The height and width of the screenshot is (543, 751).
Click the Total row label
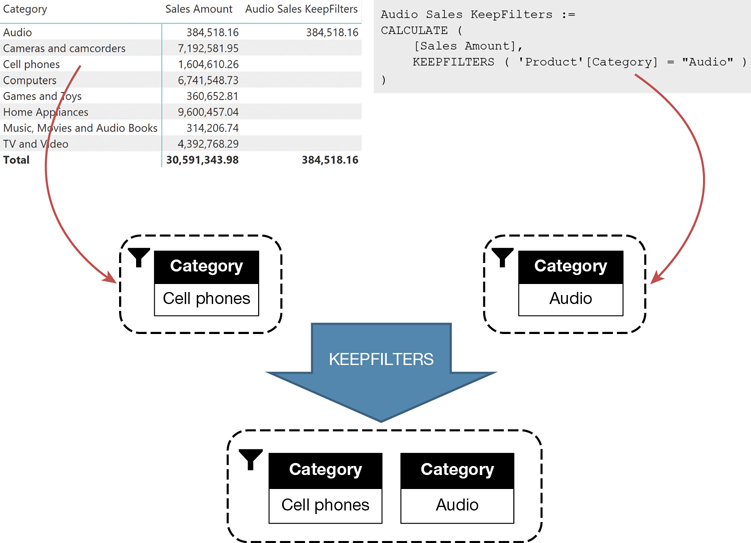[x=16, y=160]
